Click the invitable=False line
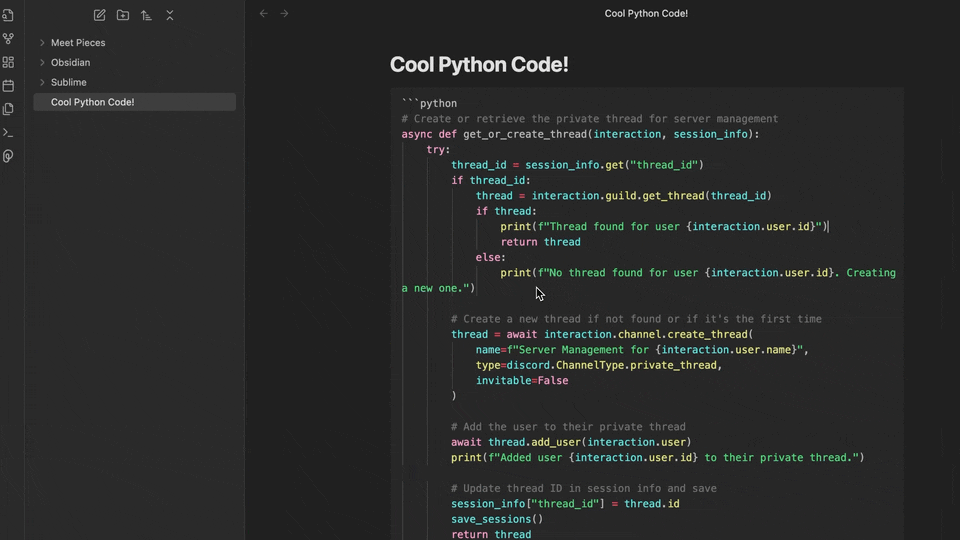This screenshot has width=960, height=540. click(x=522, y=381)
